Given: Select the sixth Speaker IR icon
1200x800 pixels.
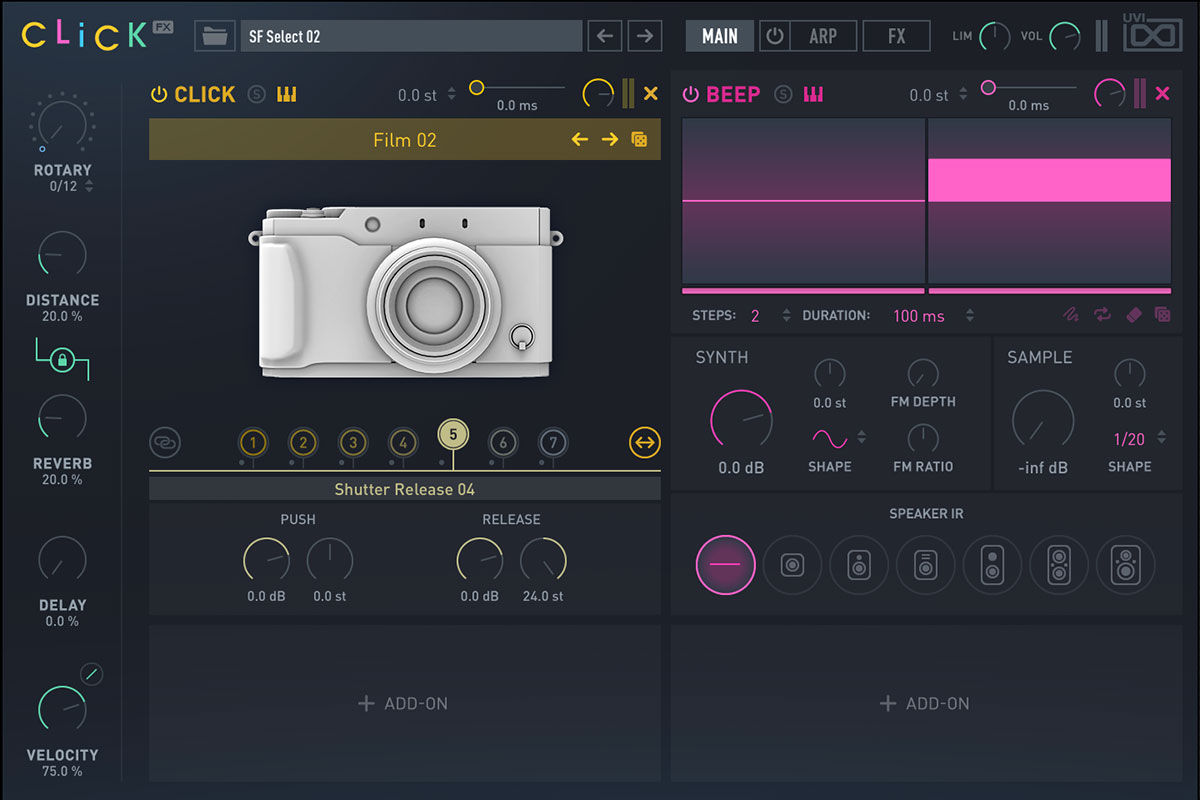Looking at the screenshot, I should click(x=1059, y=565).
